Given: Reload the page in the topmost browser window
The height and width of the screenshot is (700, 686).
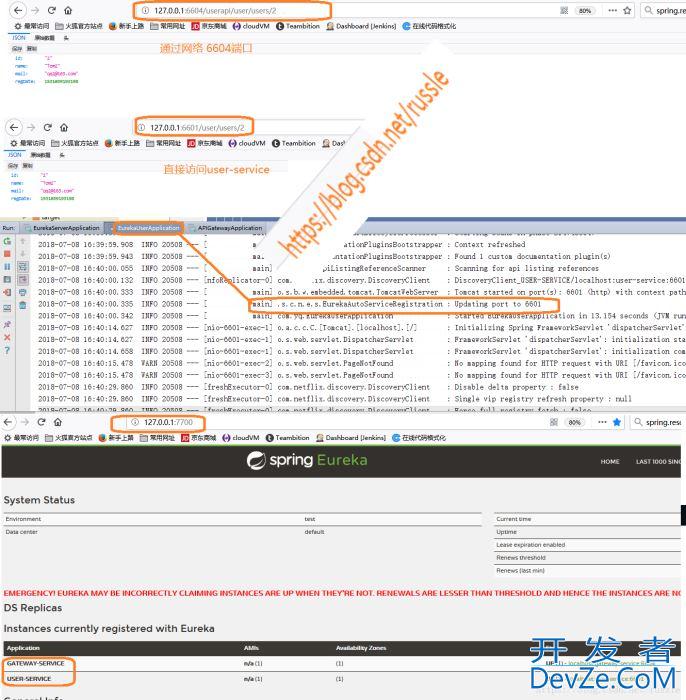Looking at the screenshot, I should point(46,10).
